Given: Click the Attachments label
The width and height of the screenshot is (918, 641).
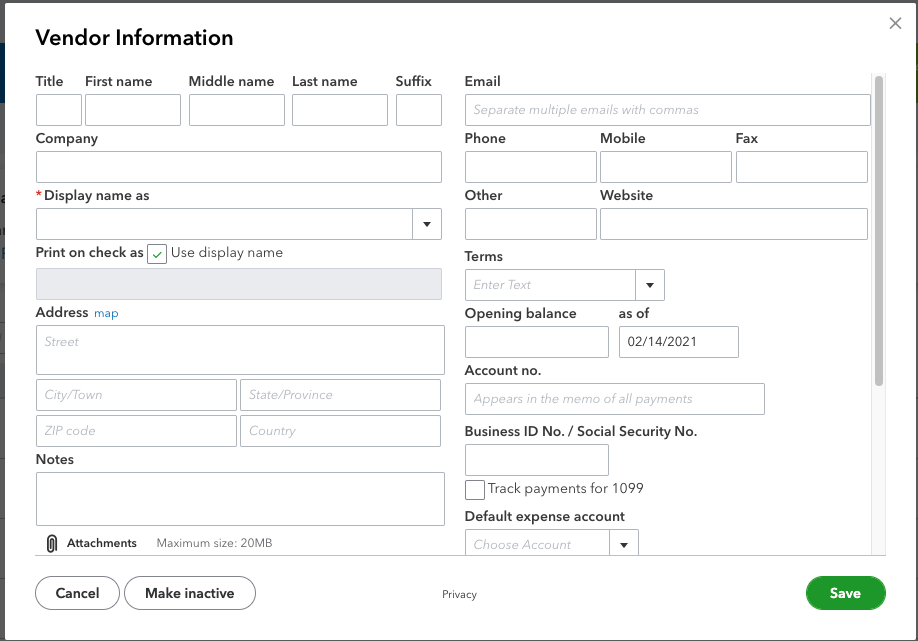Looking at the screenshot, I should click(x=101, y=543).
